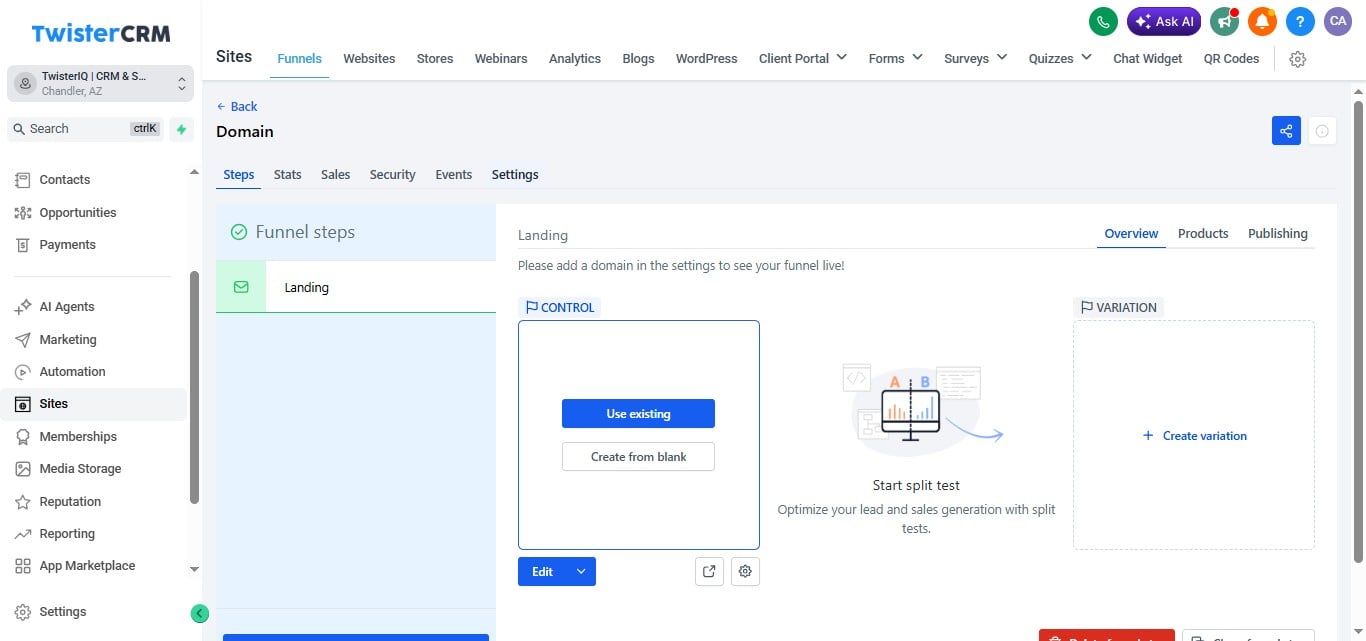Click the Marketing paper plane icon
This screenshot has height=641, width=1366.
(23, 340)
